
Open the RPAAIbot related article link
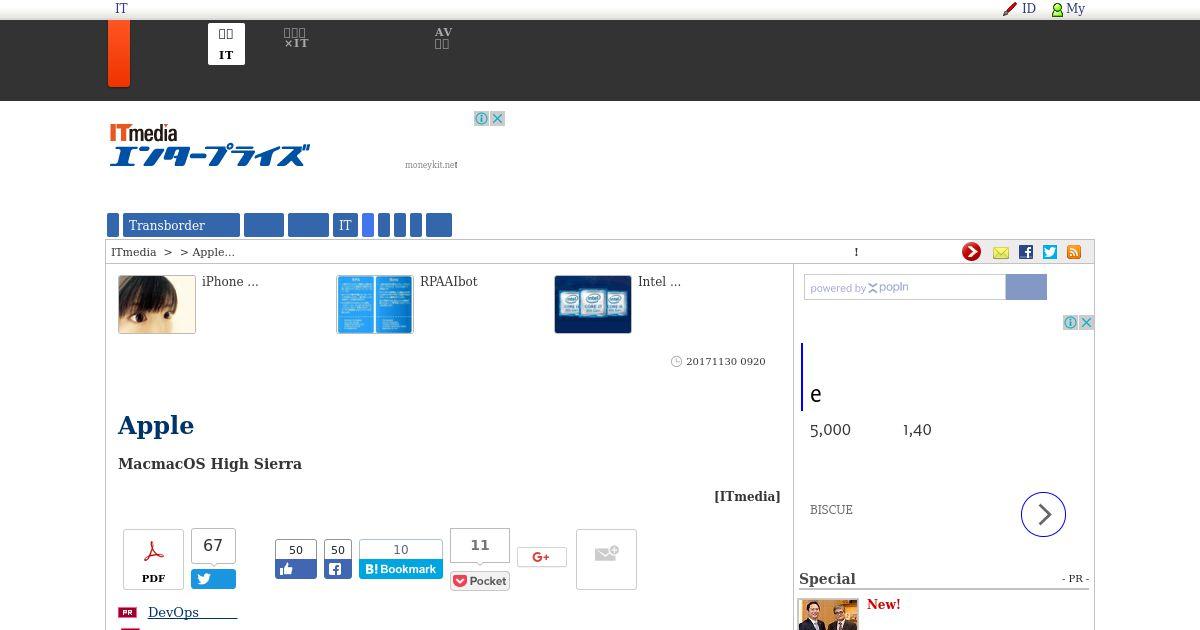click(x=449, y=282)
